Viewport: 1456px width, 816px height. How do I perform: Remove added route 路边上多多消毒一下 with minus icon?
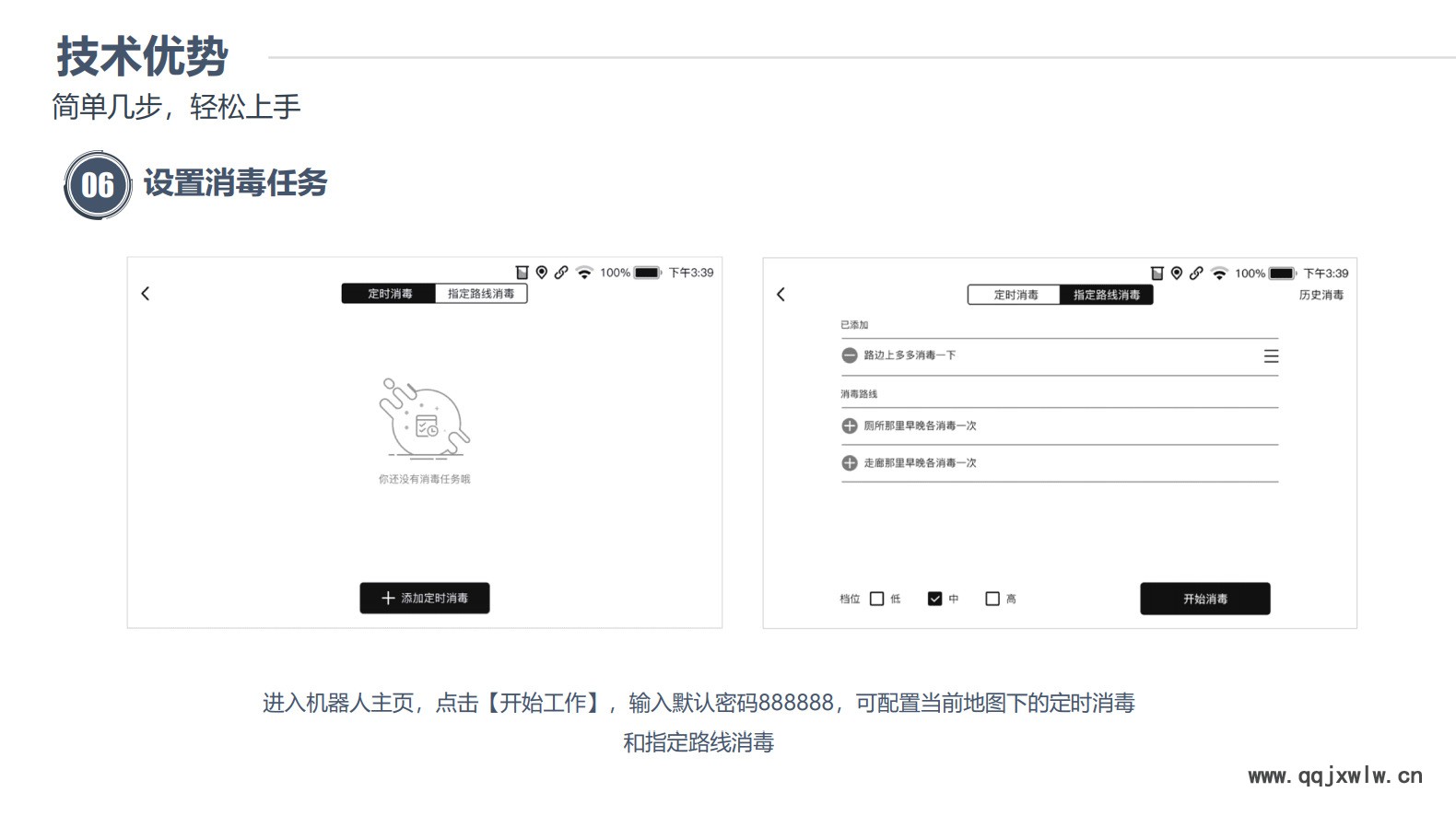[x=850, y=356]
